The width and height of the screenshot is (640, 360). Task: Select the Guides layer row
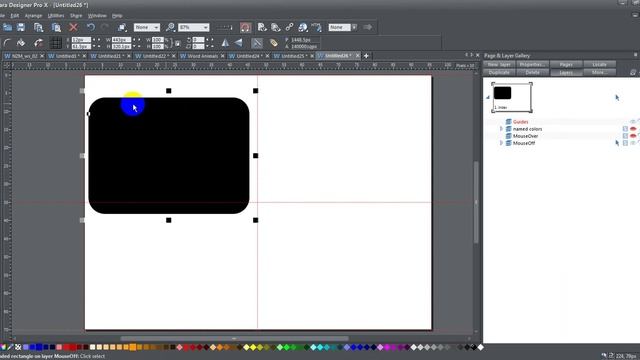coord(561,122)
